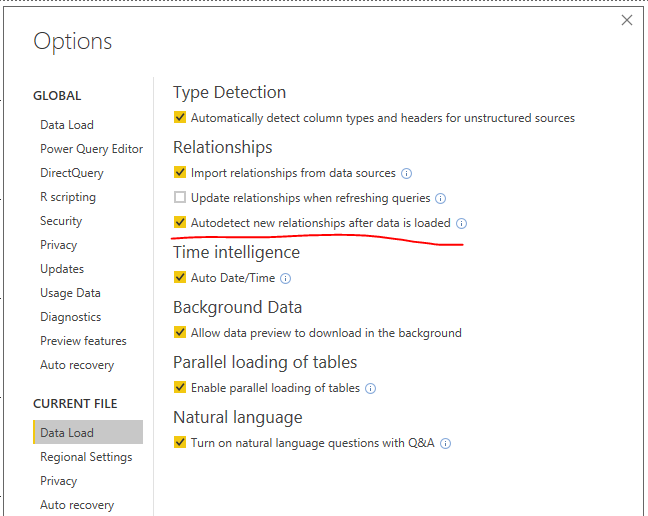Click the Natural language heading
This screenshot has height=516, width=648.
pyautogui.click(x=238, y=418)
